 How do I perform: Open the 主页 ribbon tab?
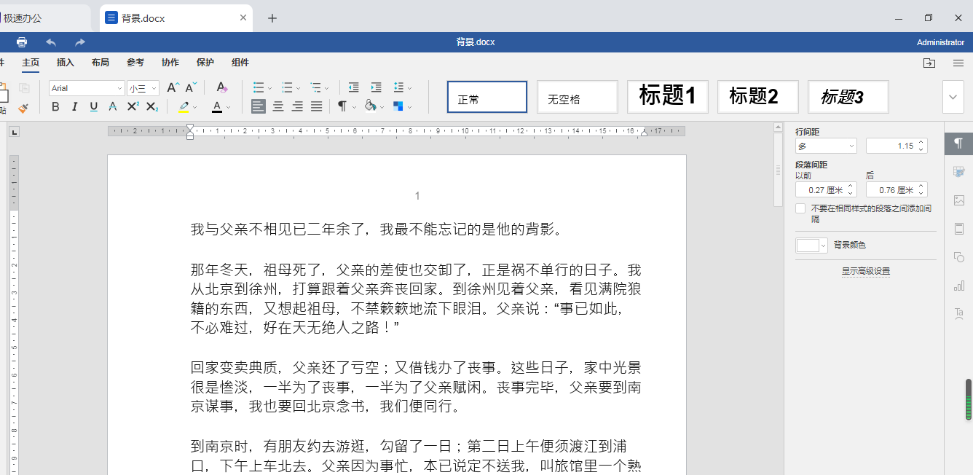(x=30, y=62)
